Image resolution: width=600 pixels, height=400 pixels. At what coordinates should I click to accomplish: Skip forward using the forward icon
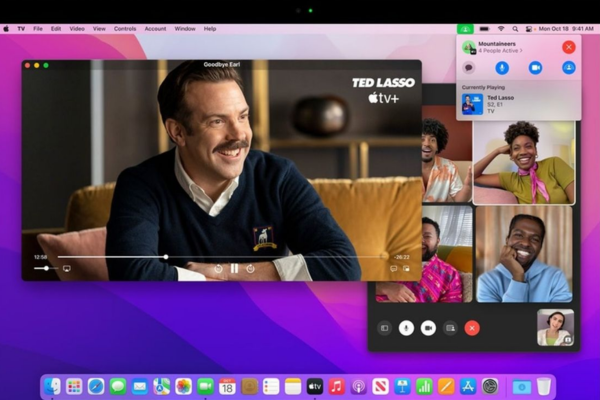(251, 269)
